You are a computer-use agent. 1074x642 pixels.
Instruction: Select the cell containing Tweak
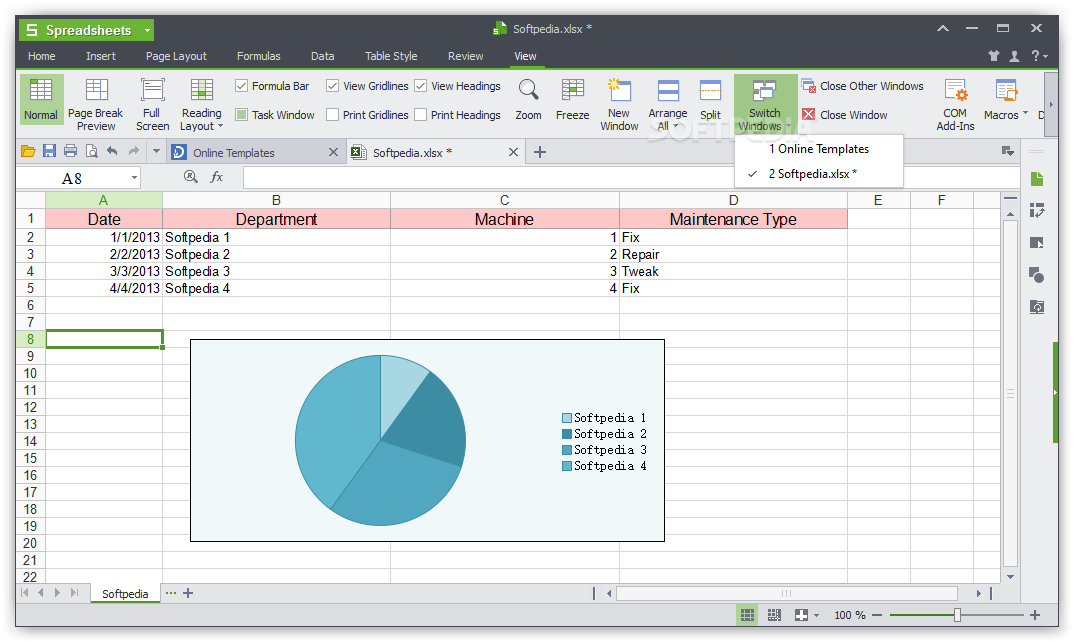(x=733, y=271)
